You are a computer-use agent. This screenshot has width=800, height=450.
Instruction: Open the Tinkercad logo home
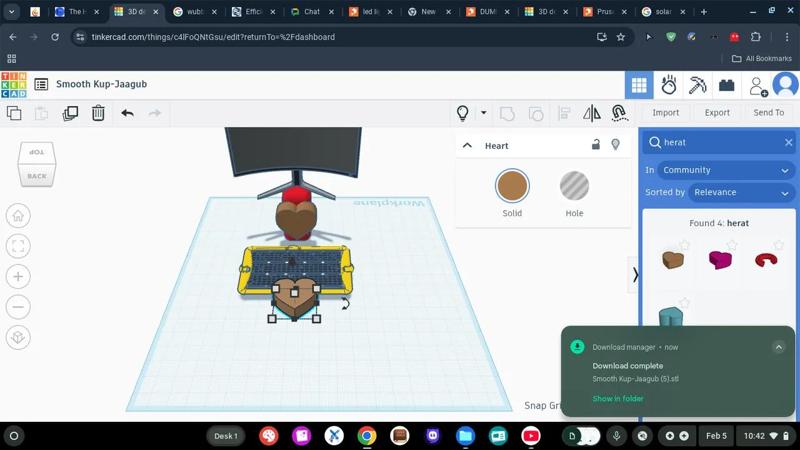14,85
